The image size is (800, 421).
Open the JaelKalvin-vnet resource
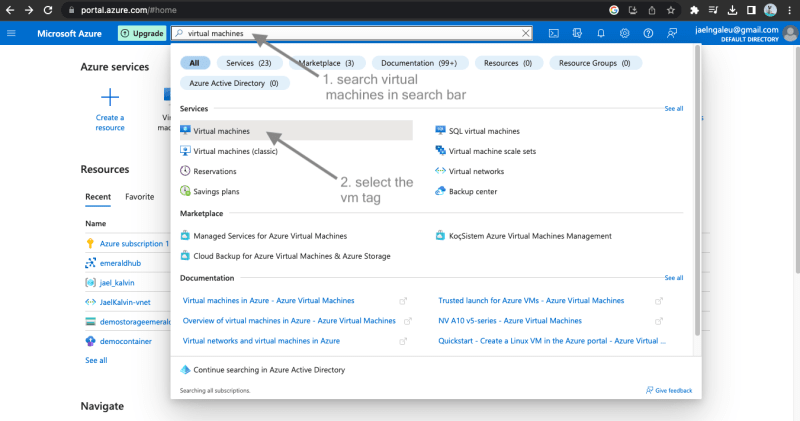(x=125, y=302)
